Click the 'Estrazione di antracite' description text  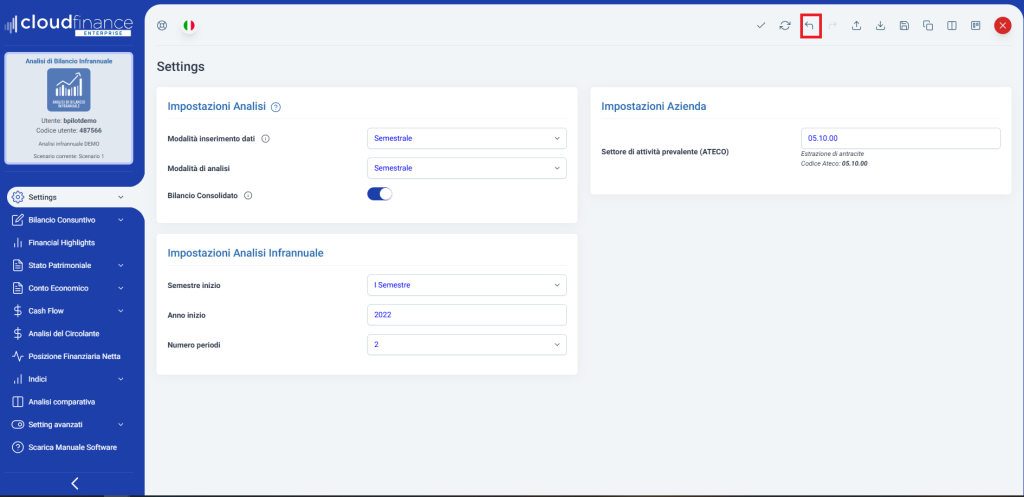point(832,153)
